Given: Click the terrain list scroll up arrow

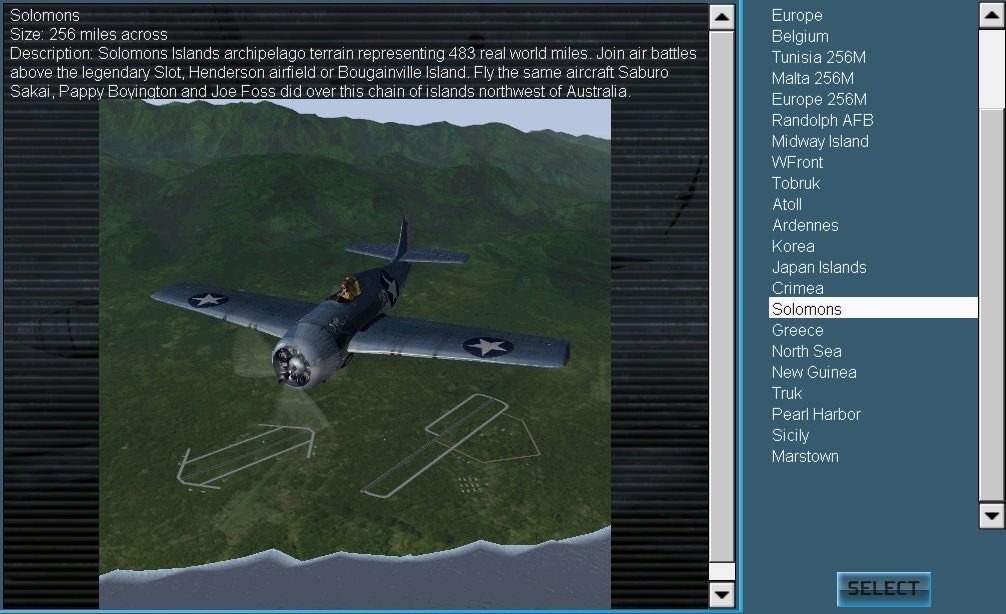Looking at the screenshot, I should [x=992, y=15].
